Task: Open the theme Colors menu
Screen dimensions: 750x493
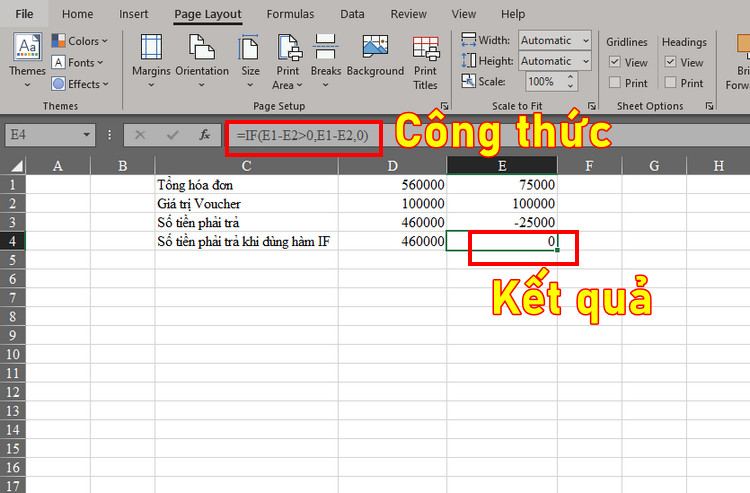Action: [x=80, y=41]
